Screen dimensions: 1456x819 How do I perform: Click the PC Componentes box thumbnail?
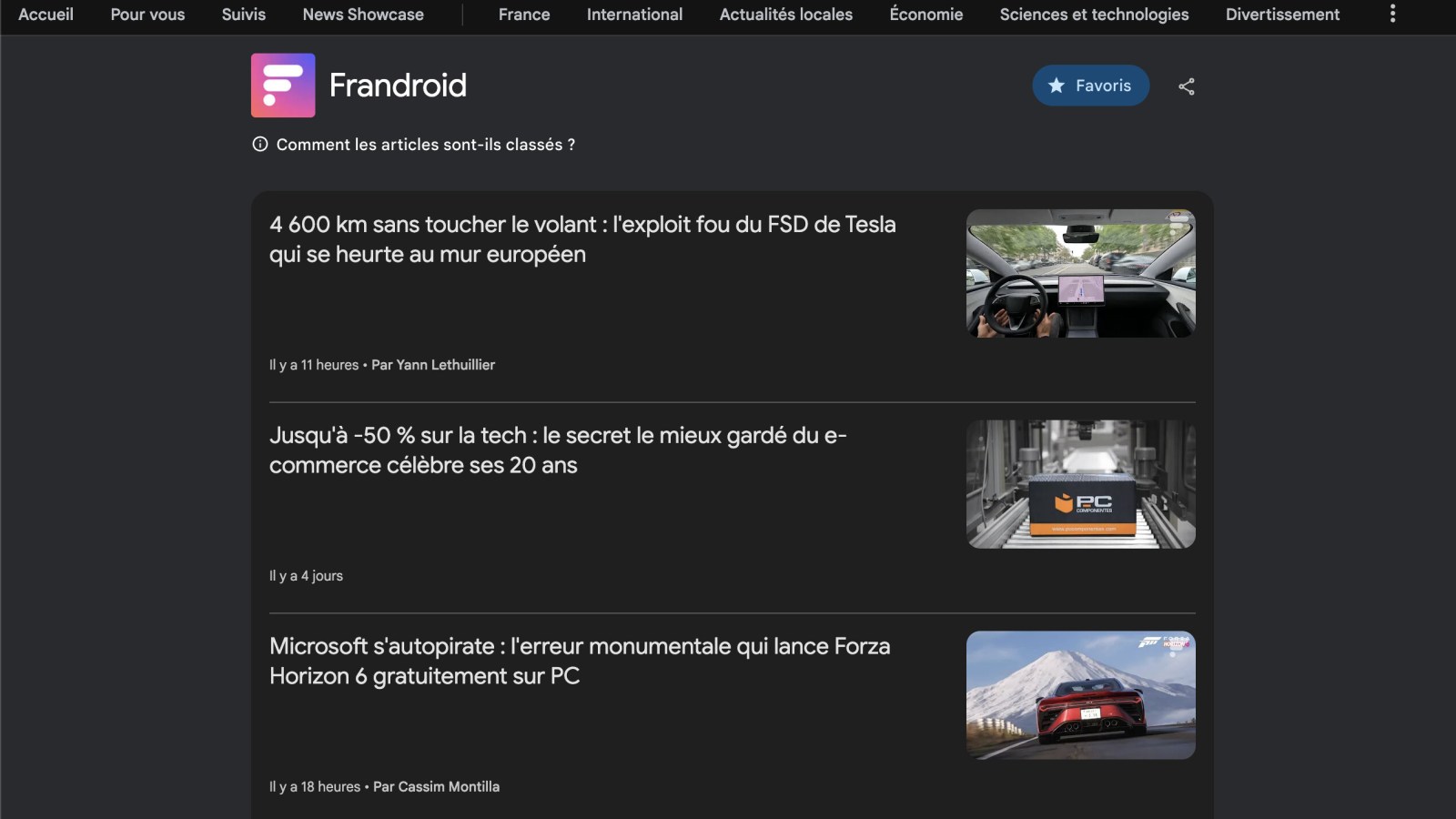[x=1081, y=484]
